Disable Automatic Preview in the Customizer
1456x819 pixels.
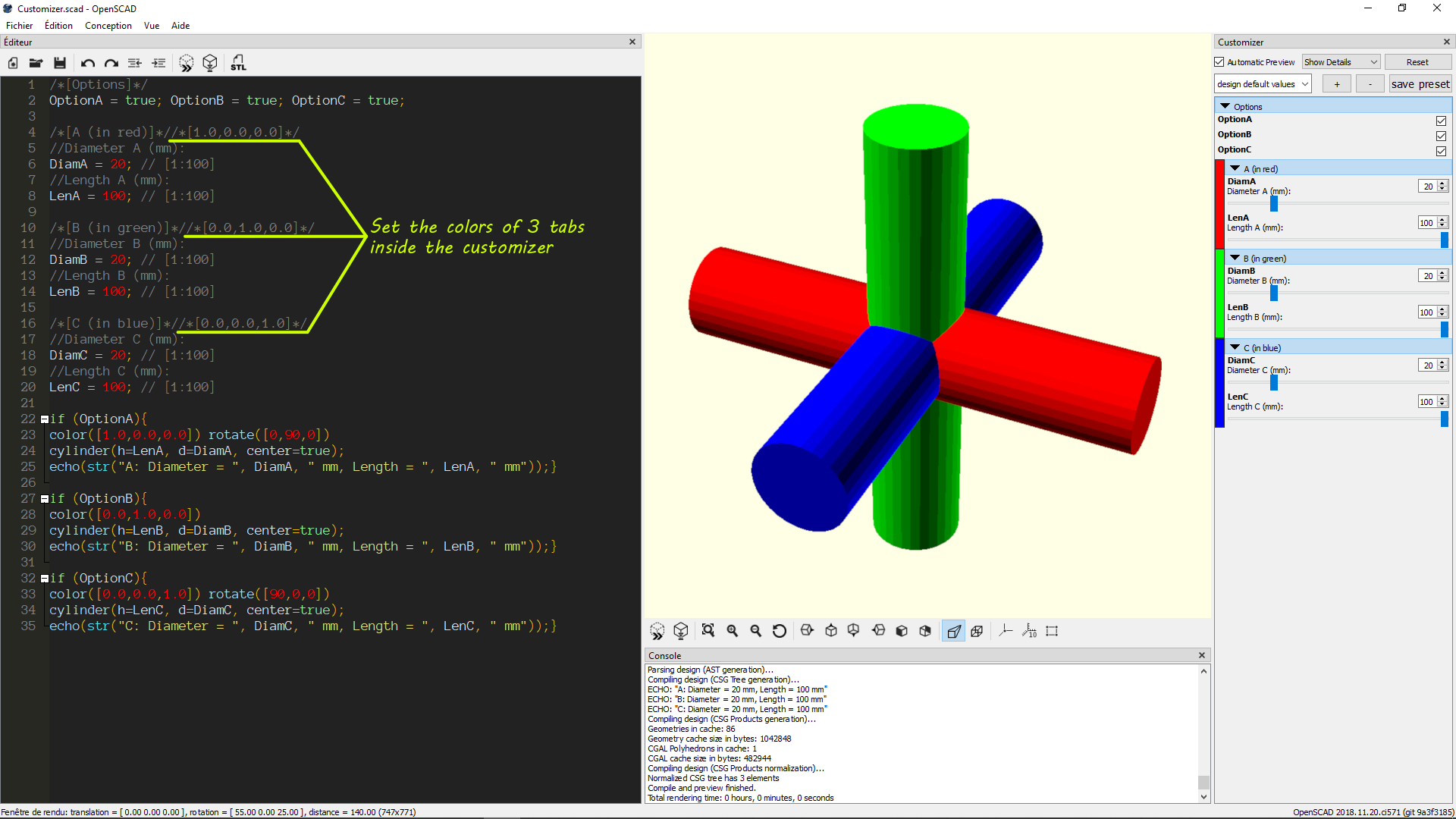click(x=1221, y=61)
